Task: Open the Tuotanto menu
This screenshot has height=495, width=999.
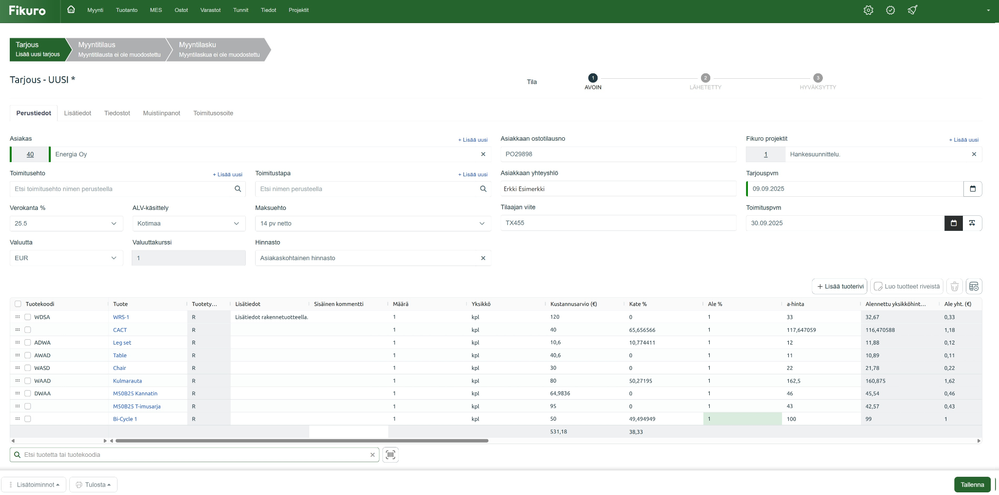Action: coord(126,10)
